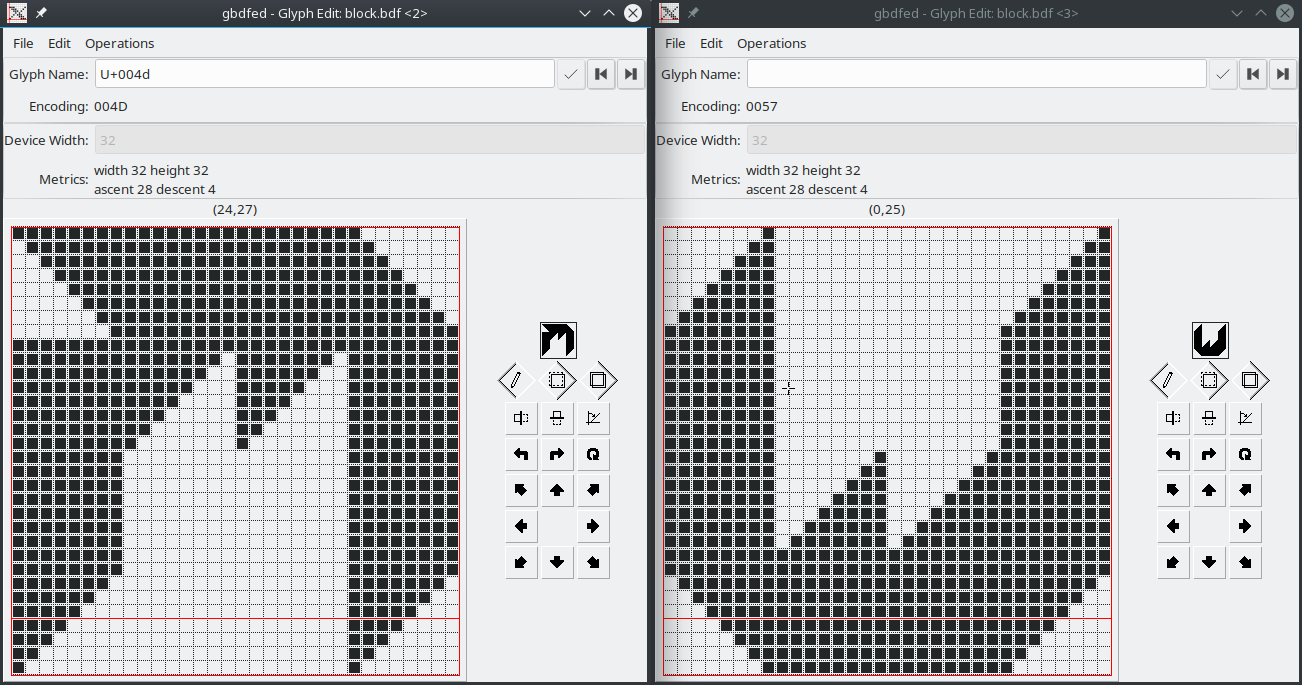Click the Shear glyph button in left window
The image size is (1302, 685).
[594, 418]
